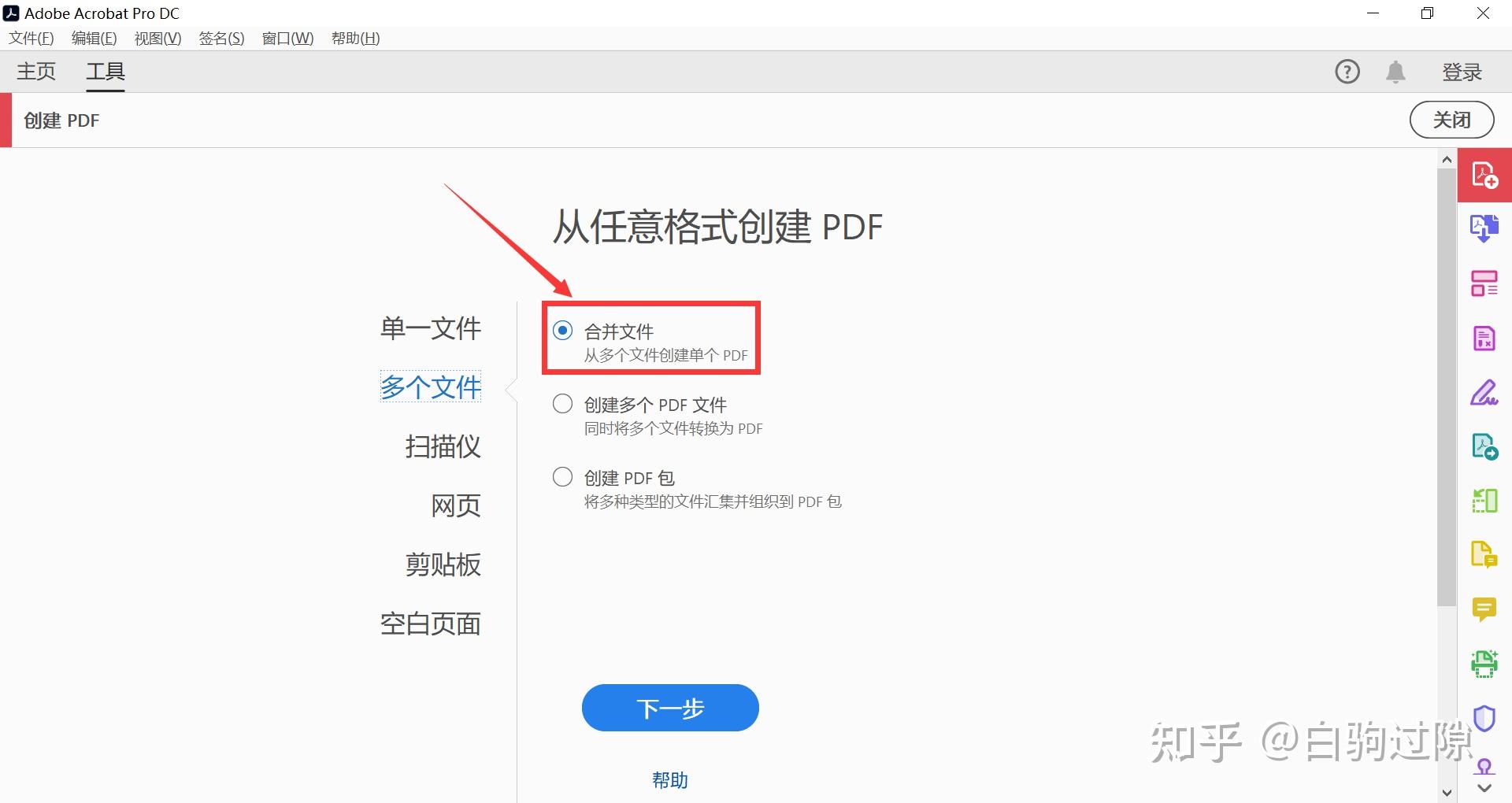Expand the tools pane down chevron
Viewport: 1512px width, 803px height.
[1484, 788]
